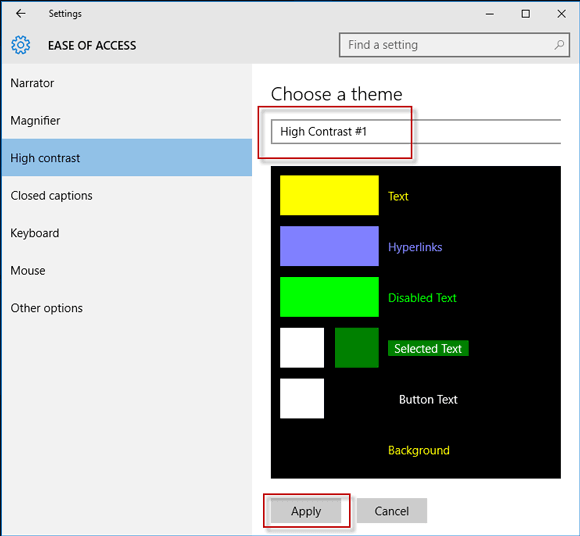
Task: Cancel the theme changes
Action: (392, 511)
